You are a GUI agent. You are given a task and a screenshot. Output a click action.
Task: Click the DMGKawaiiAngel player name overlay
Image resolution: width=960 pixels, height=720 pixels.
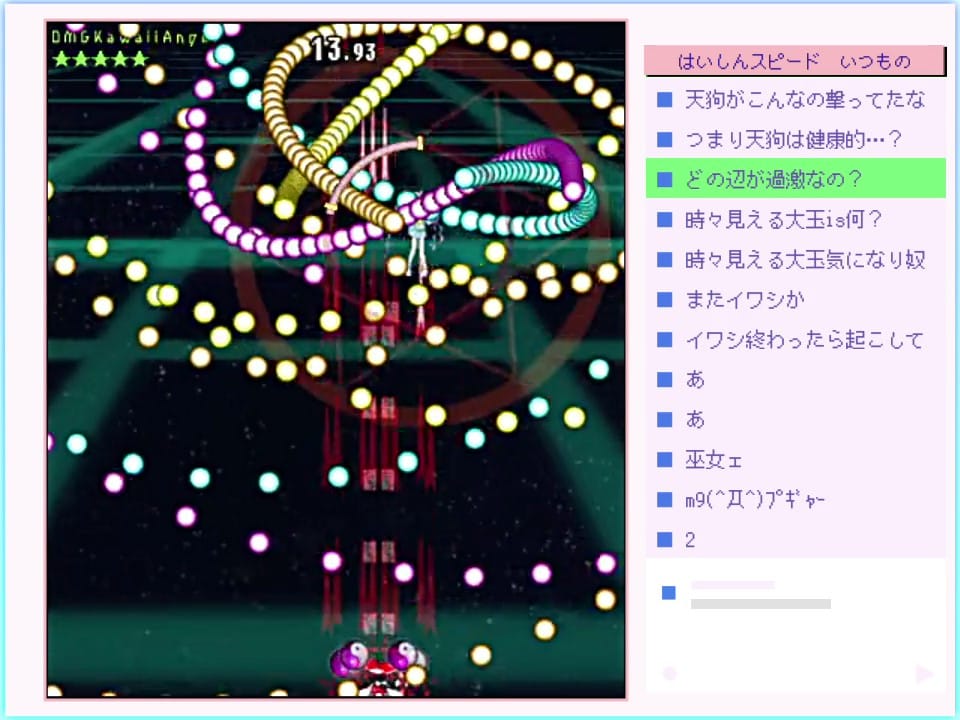pos(128,35)
